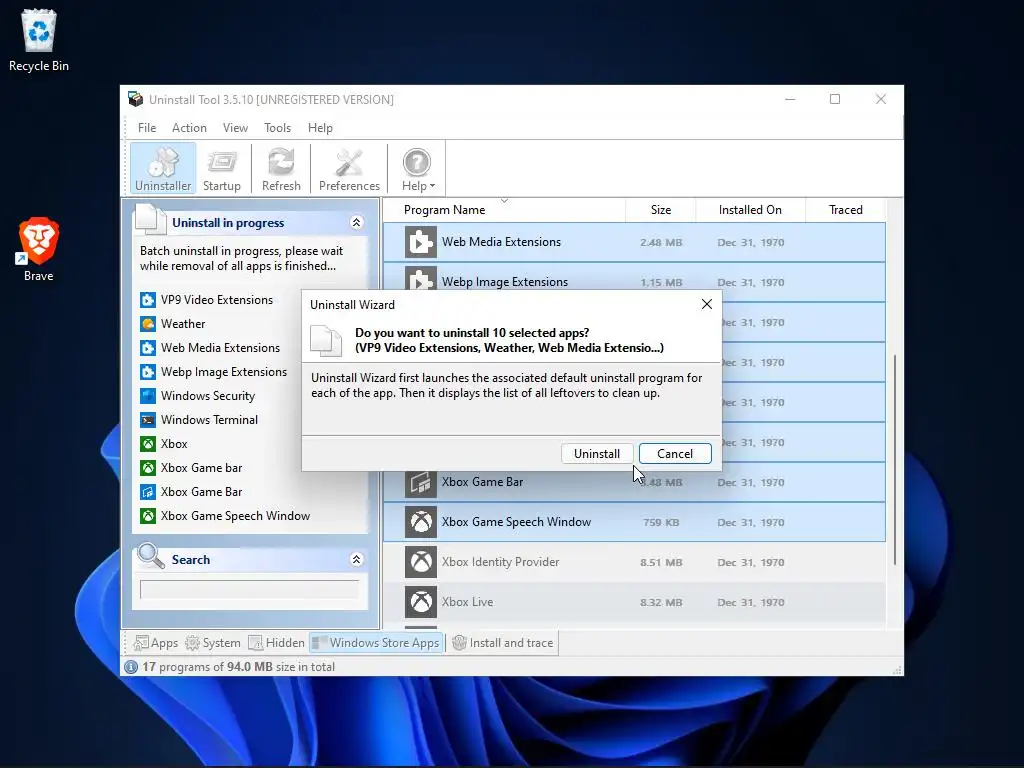Click the 759 KB size cell

(661, 522)
